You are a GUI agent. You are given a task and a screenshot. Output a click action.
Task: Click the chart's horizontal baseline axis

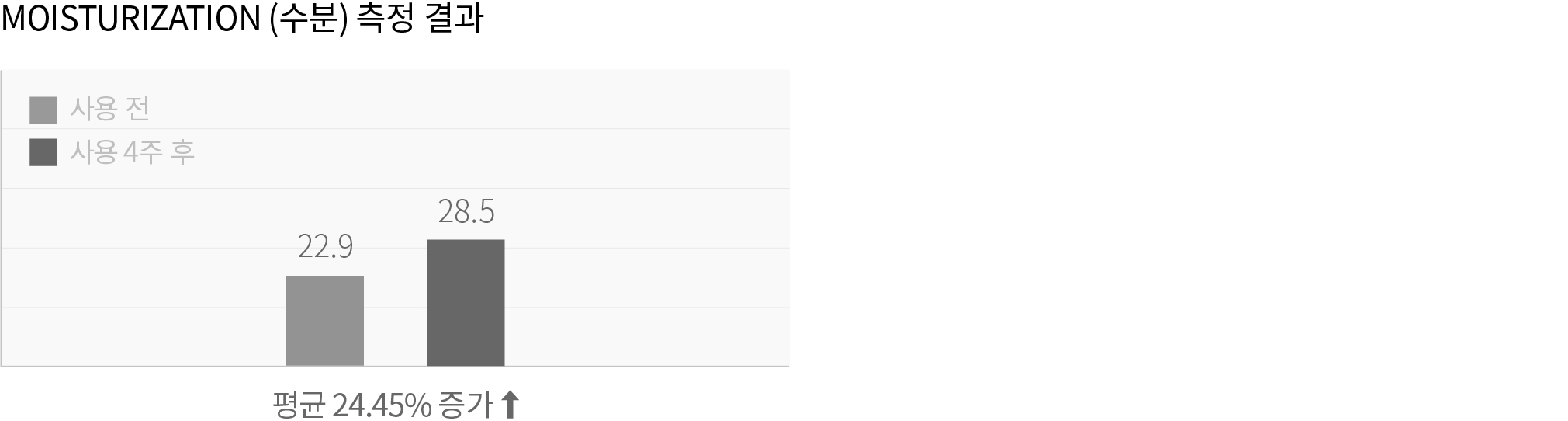point(395,366)
